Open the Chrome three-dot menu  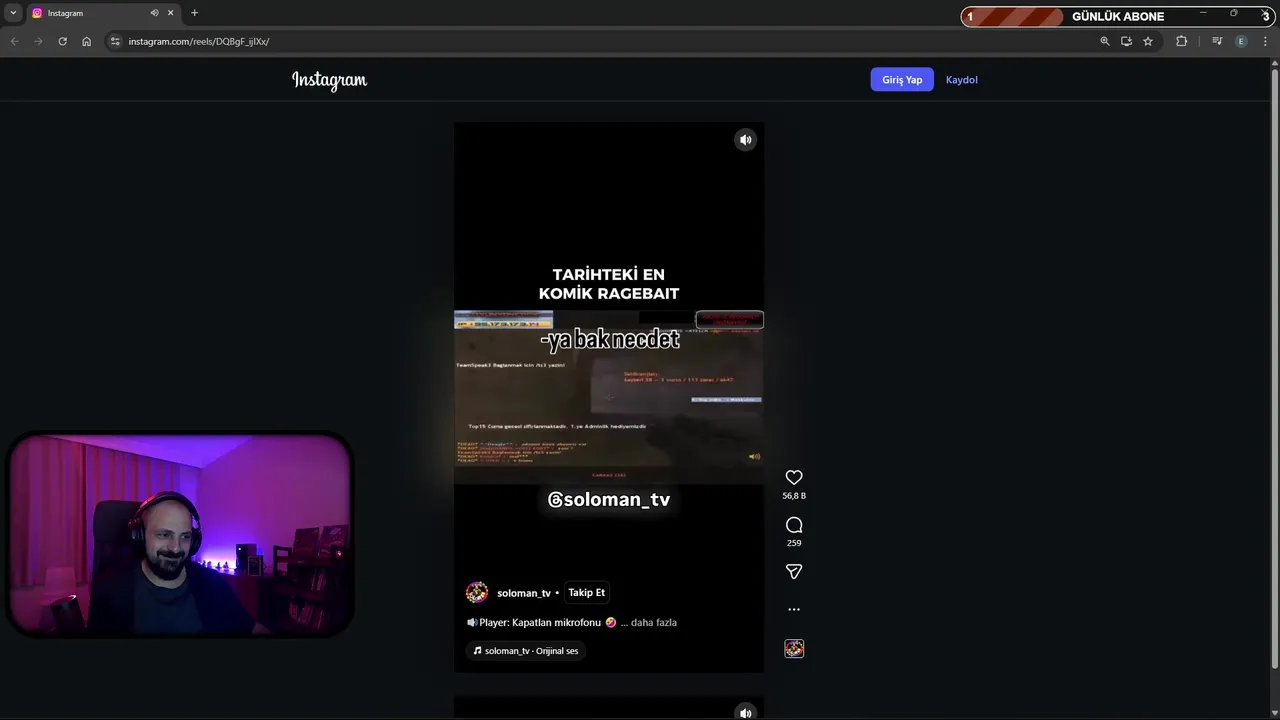point(1266,41)
